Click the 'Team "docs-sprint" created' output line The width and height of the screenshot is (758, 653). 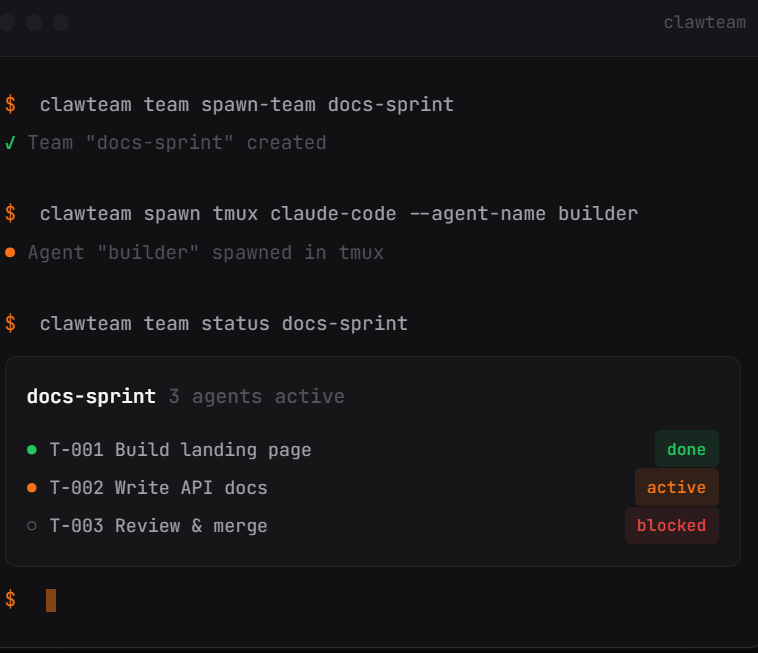coord(177,143)
